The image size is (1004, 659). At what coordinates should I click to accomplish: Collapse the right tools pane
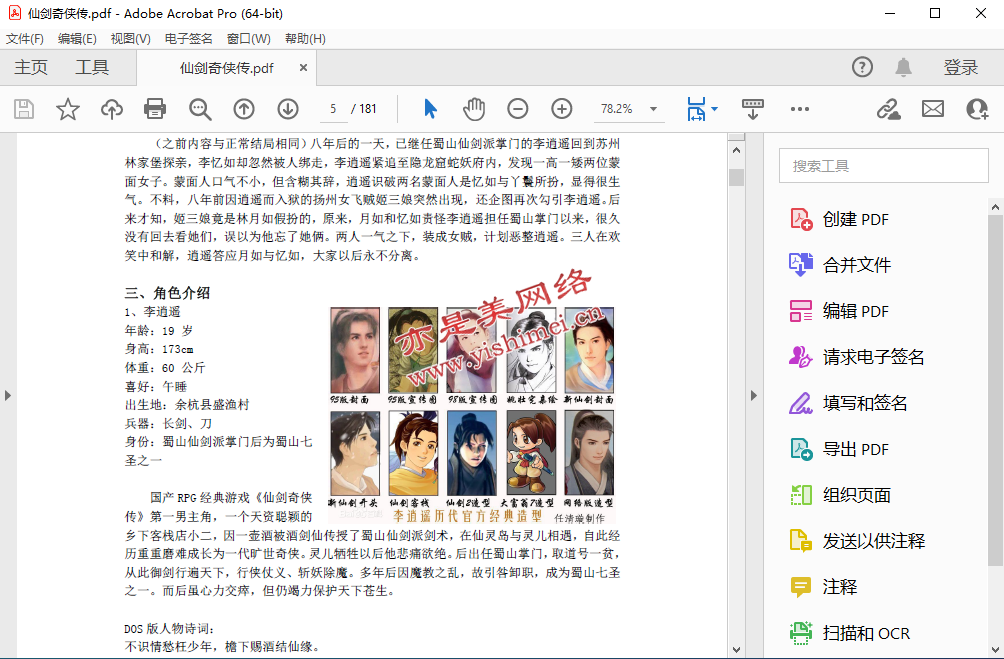pyautogui.click(x=754, y=395)
